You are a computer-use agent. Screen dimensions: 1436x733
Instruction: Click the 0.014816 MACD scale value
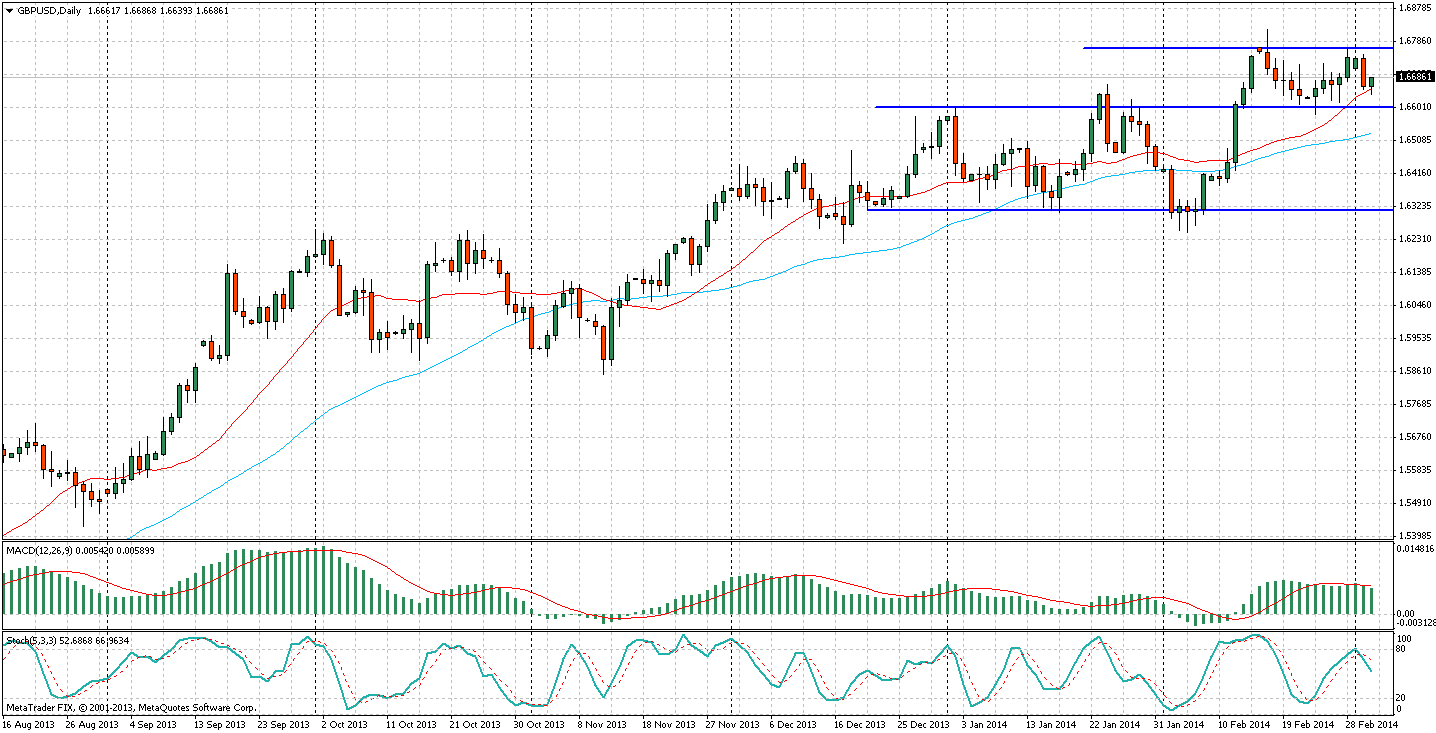pyautogui.click(x=1414, y=550)
